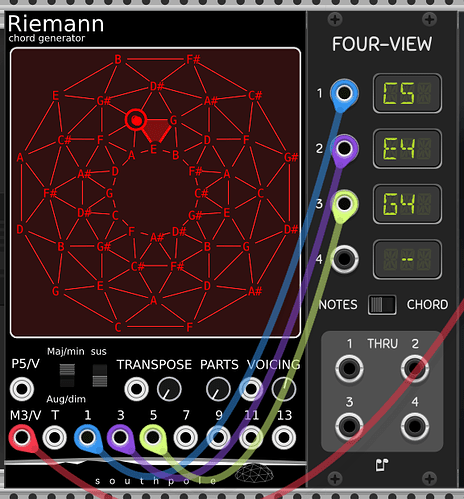Select the highlighted chord node in the tonnetz
The height and width of the screenshot is (499, 464).
pos(136,120)
